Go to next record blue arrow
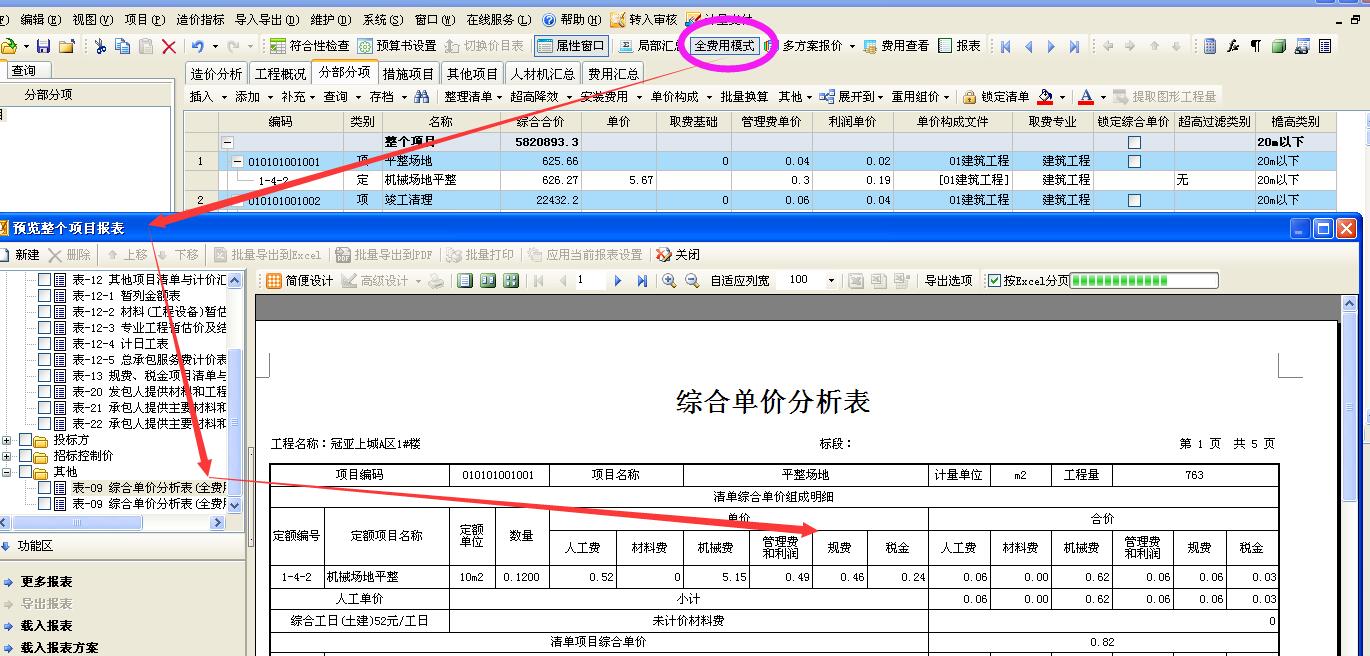 (x=1051, y=46)
